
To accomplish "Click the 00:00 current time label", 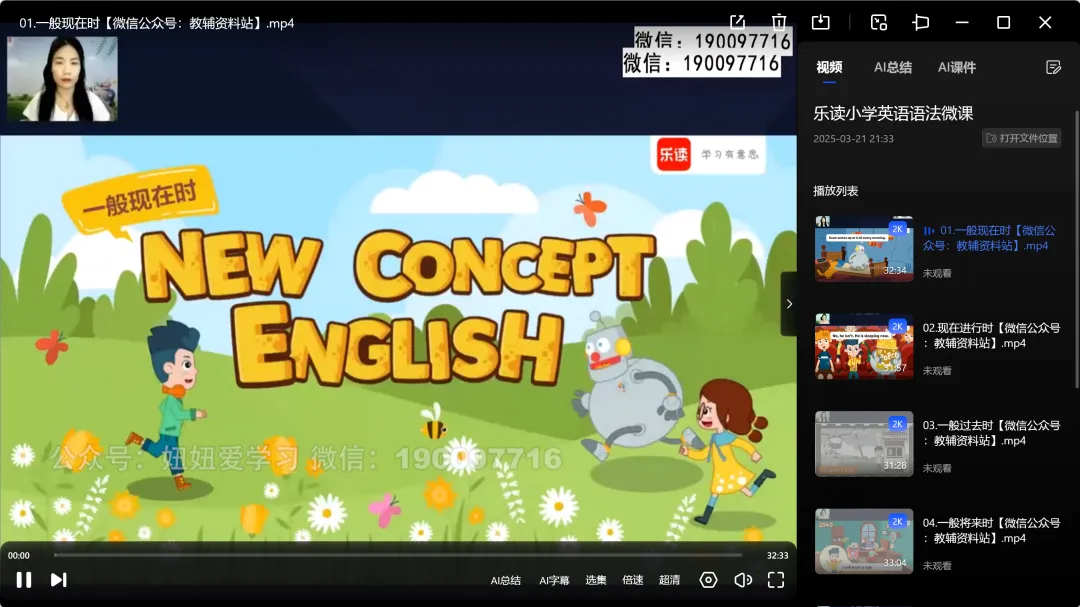I will 19,555.
